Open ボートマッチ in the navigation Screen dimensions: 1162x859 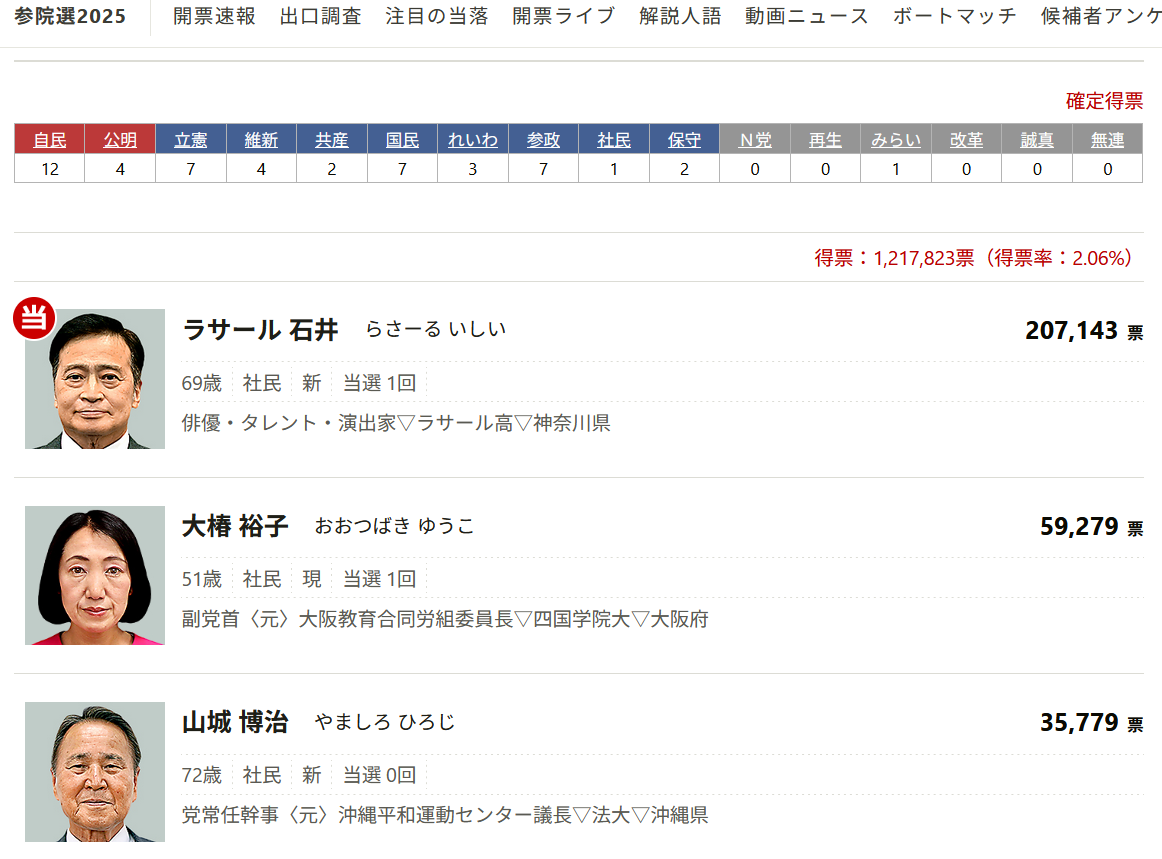point(955,16)
